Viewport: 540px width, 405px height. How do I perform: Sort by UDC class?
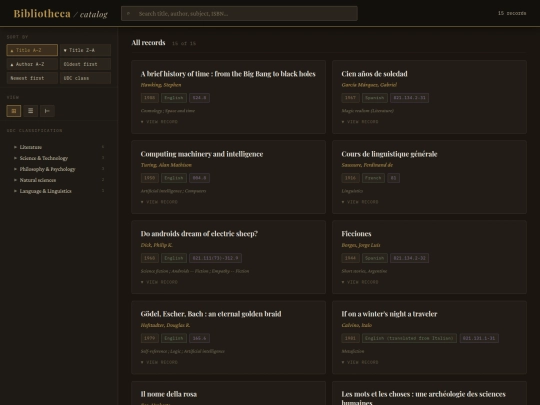tap(85, 78)
